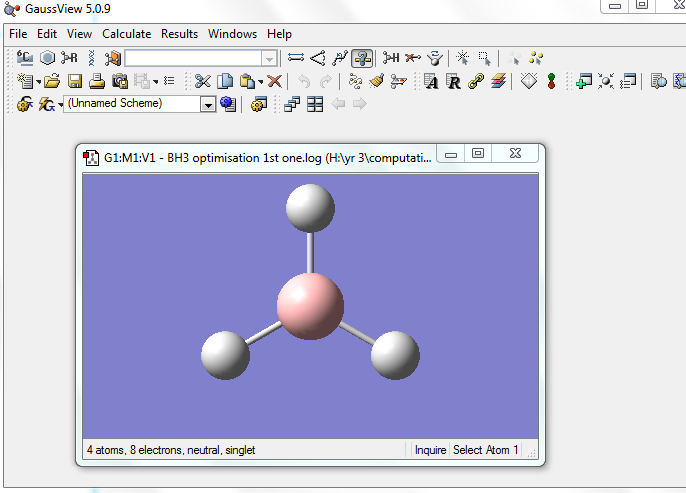
Task: Choose the rubber-band marquee selection tool
Action: click(485, 58)
